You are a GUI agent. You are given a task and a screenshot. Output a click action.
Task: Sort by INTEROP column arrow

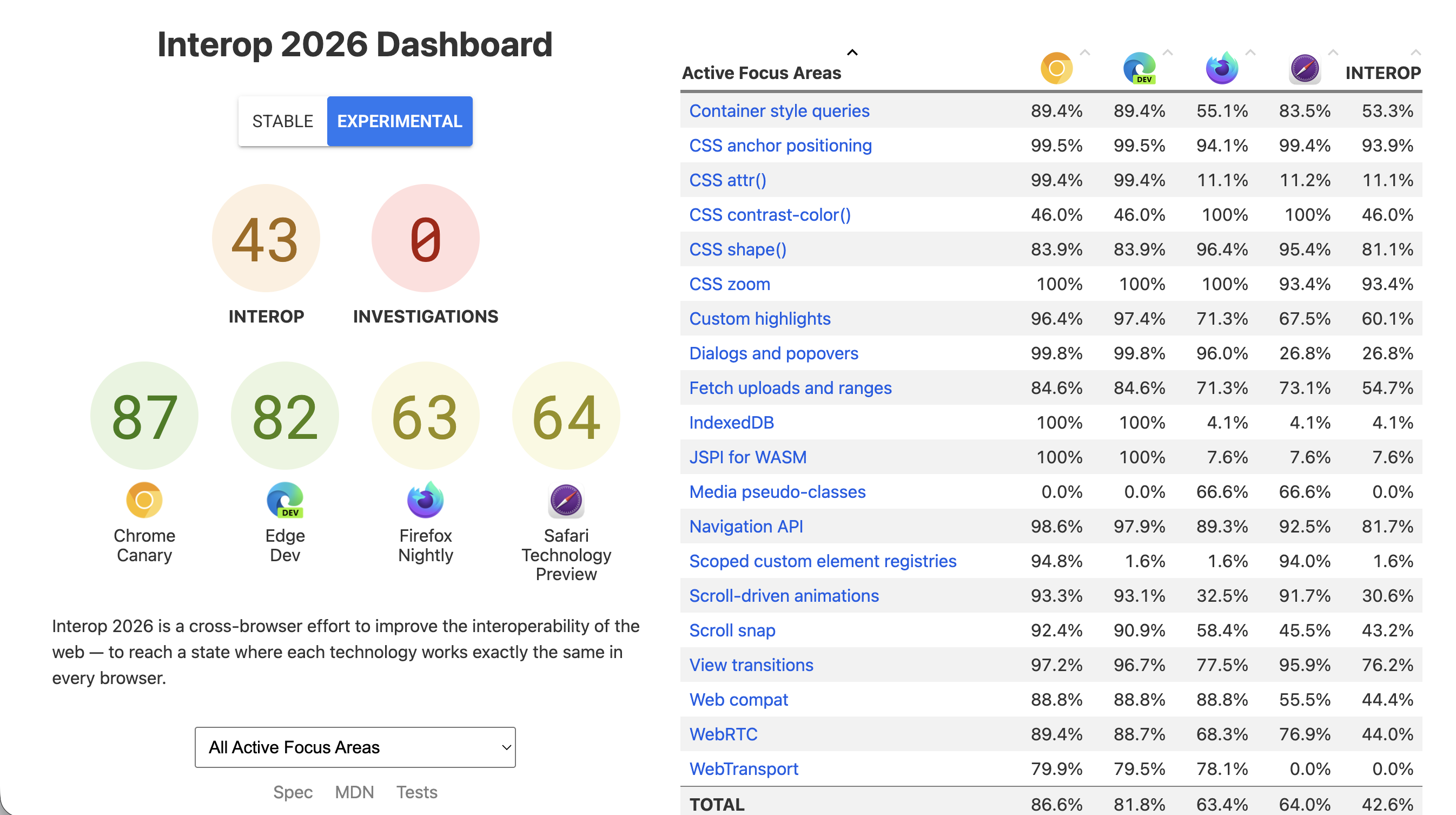1415,52
